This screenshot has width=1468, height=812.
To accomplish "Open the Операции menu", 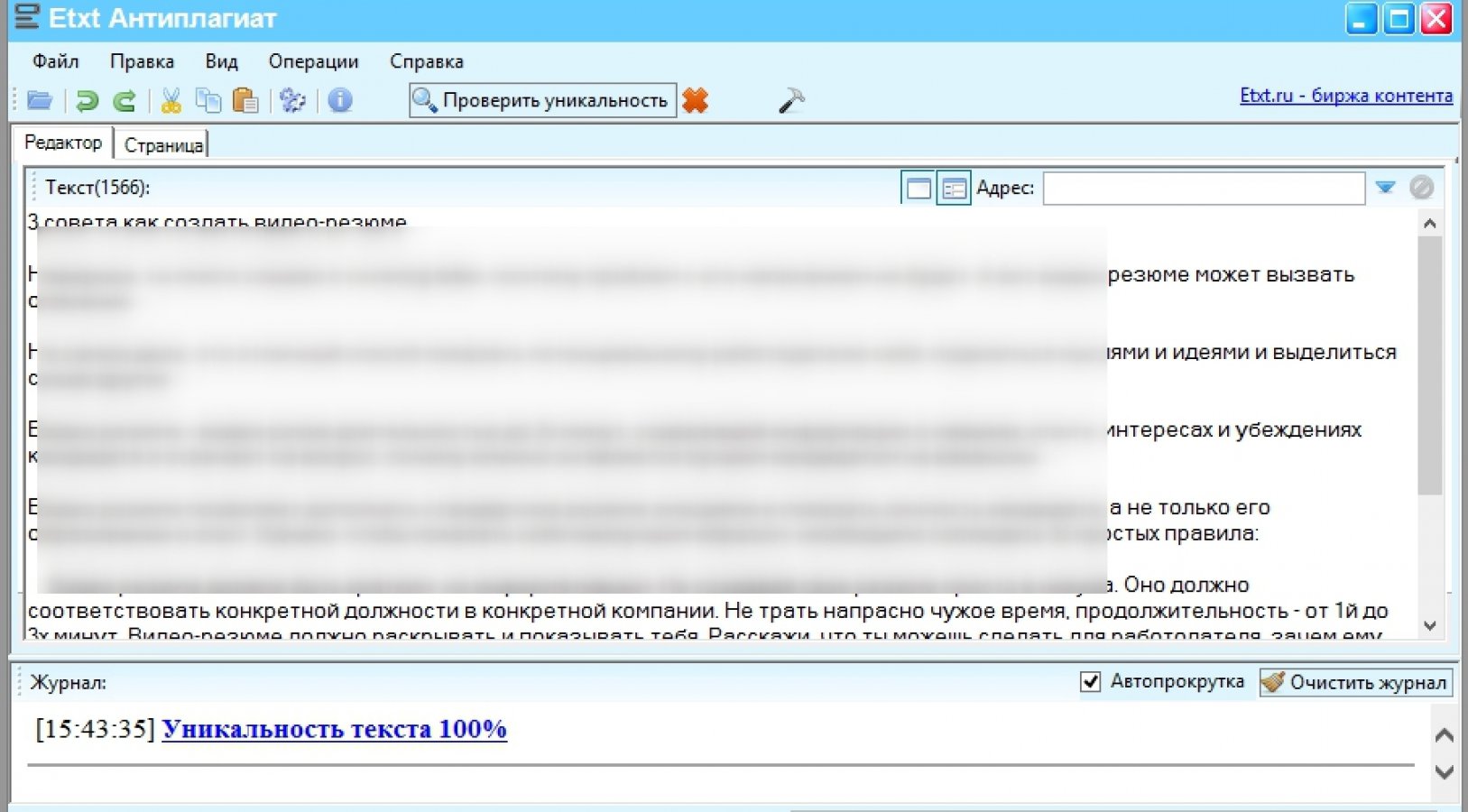I will pos(313,61).
